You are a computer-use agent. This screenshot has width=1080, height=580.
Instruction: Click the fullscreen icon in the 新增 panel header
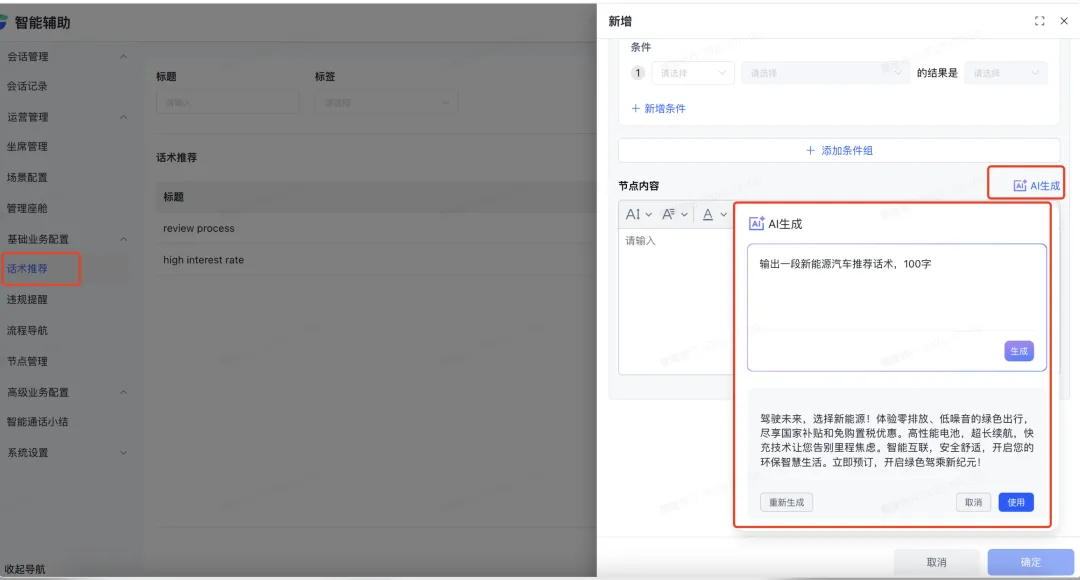coord(1040,21)
